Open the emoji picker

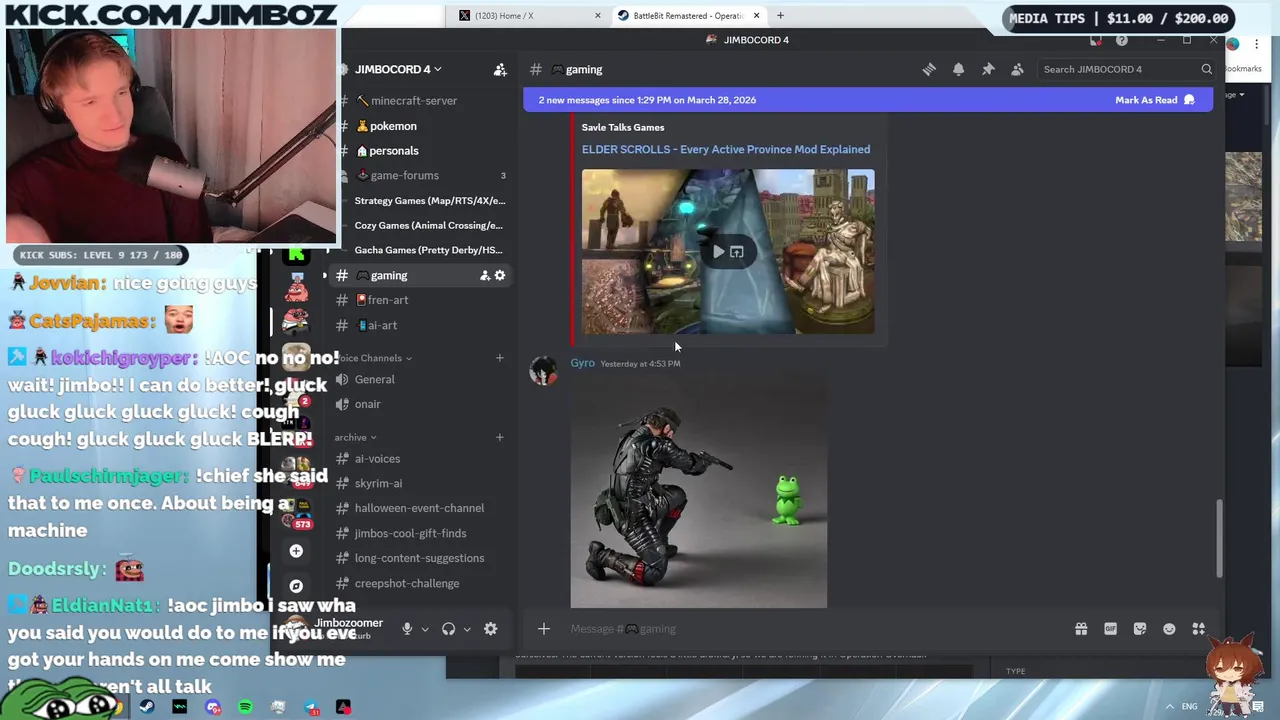(x=1169, y=629)
